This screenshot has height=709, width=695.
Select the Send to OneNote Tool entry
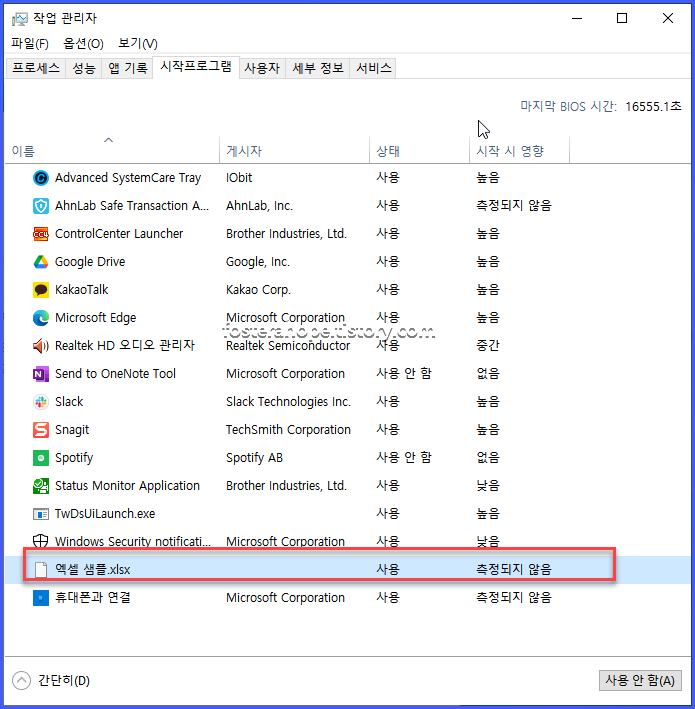click(x=115, y=374)
